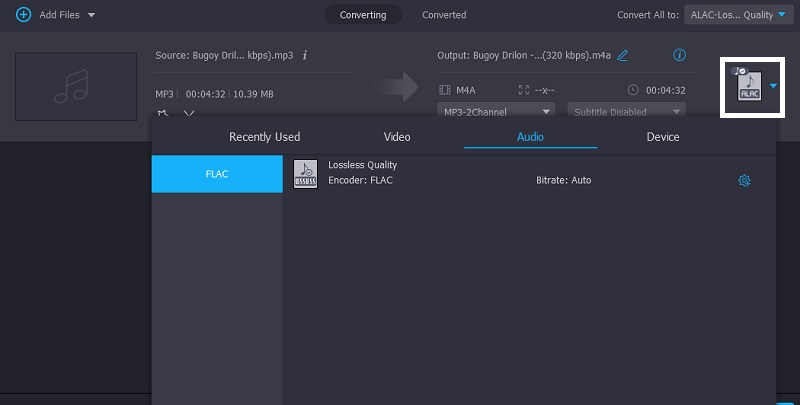Viewport: 800px width, 405px height.
Task: Click the Add Files plus icon
Action: pos(23,15)
